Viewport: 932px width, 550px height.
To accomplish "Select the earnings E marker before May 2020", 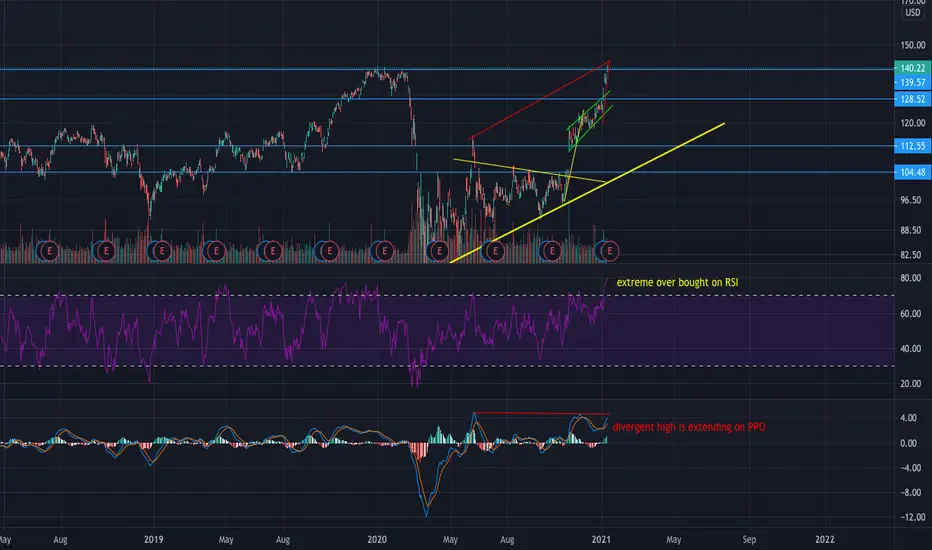I will coord(439,252).
